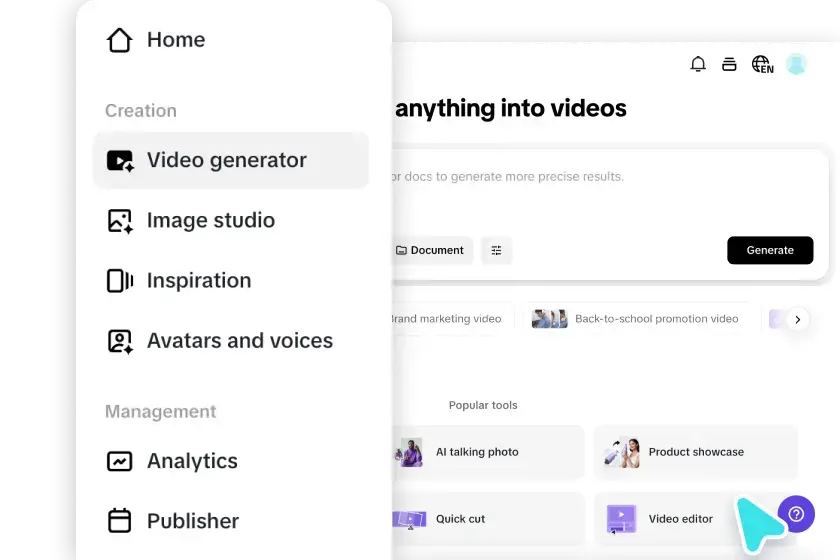Click the Product showcase thumbnail
Image resolution: width=840 pixels, height=560 pixels.
click(x=621, y=452)
